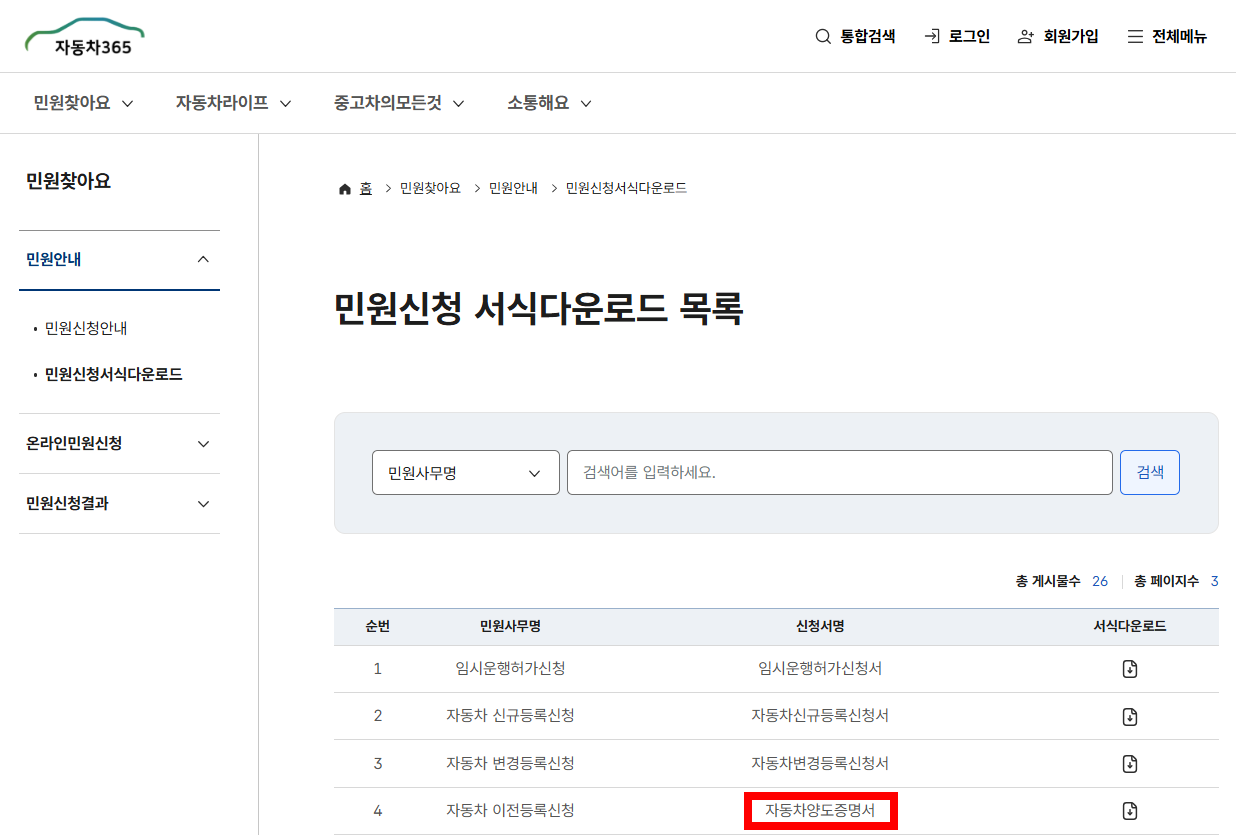
Task: Click 민원찾아요 in the breadcrumb
Action: [430, 189]
